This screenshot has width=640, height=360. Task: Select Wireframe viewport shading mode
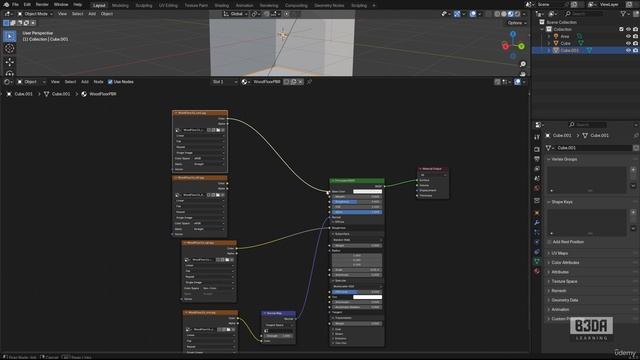point(497,14)
